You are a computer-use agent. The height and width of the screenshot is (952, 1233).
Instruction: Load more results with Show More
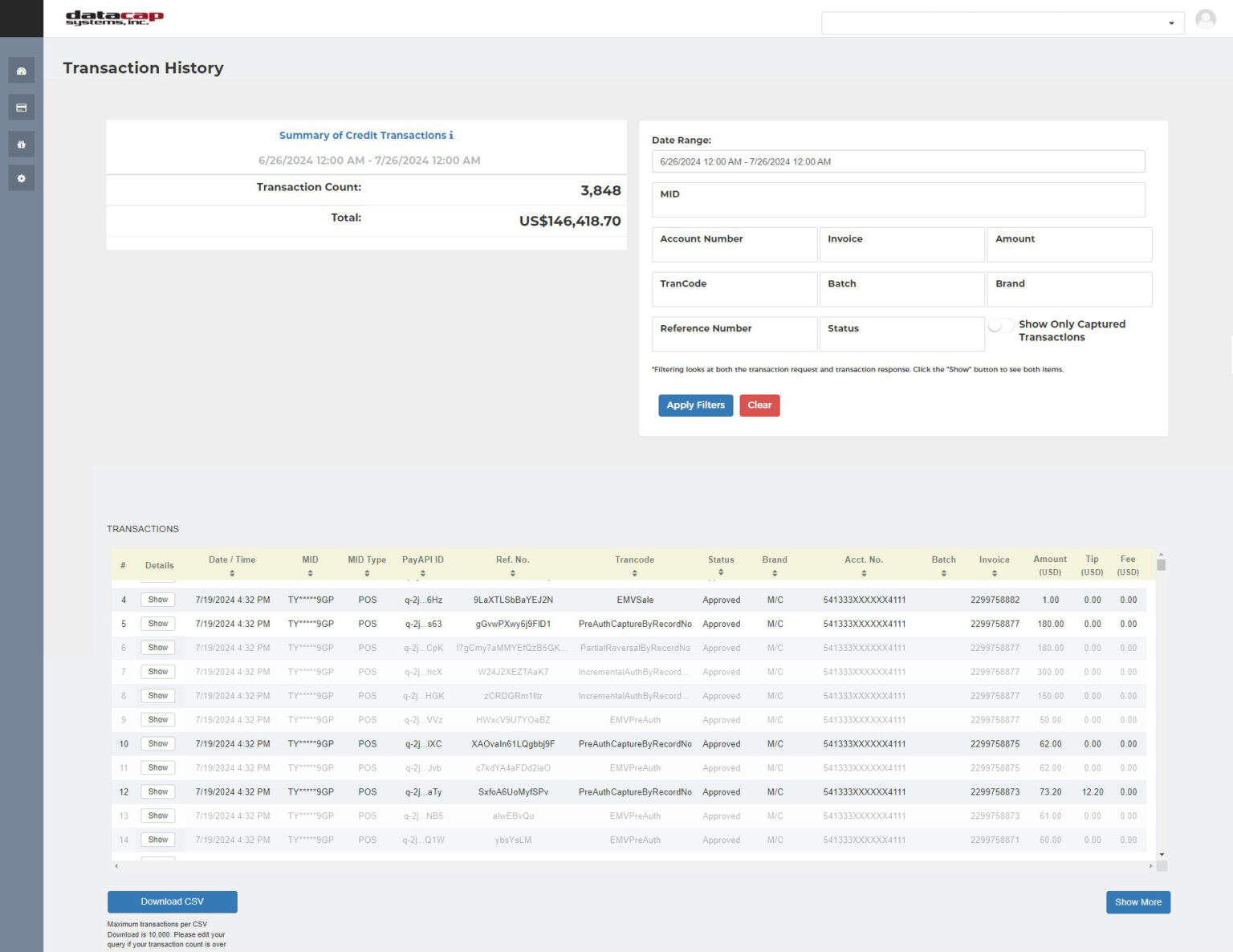pos(1137,901)
